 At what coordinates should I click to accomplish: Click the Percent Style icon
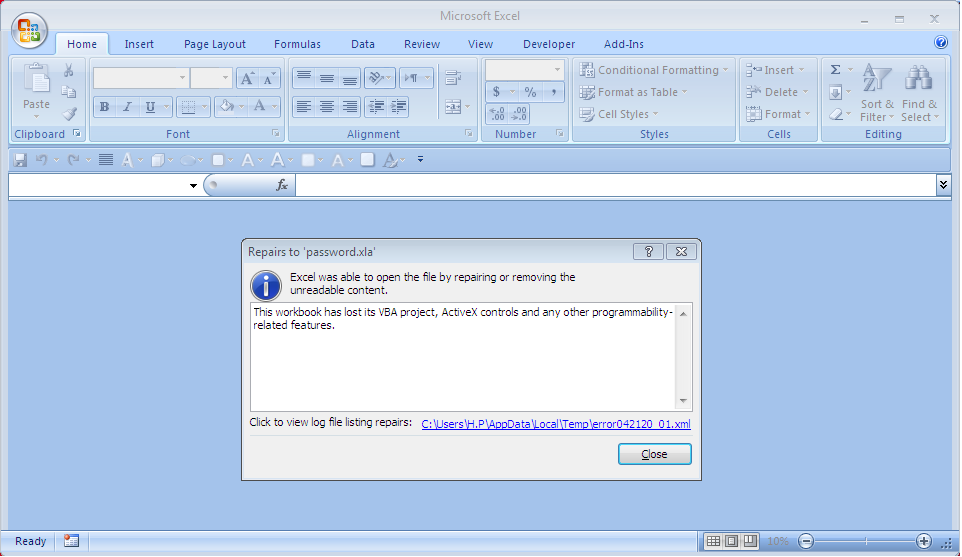531,92
